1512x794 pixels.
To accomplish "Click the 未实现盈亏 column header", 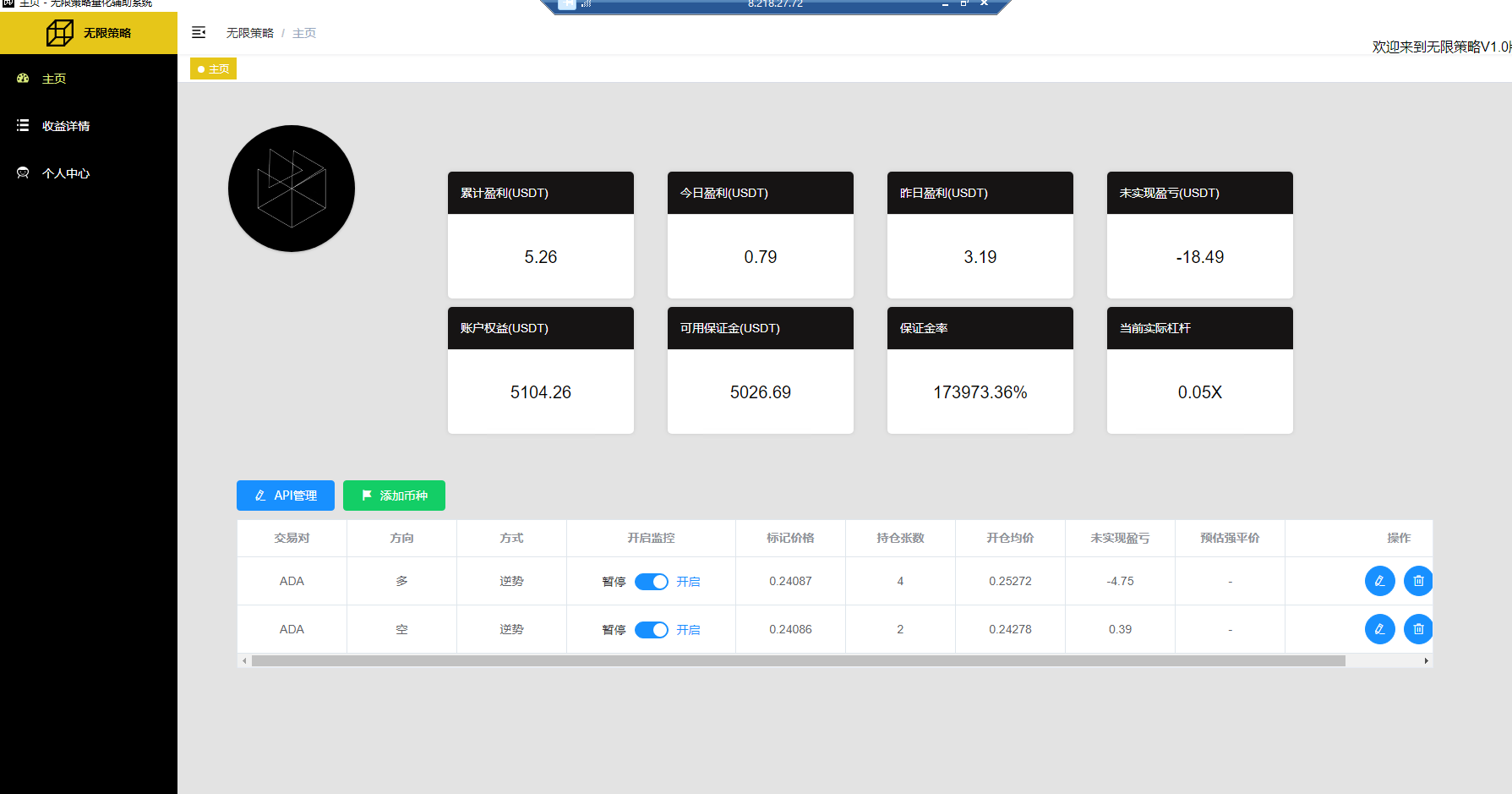I will (1120, 538).
